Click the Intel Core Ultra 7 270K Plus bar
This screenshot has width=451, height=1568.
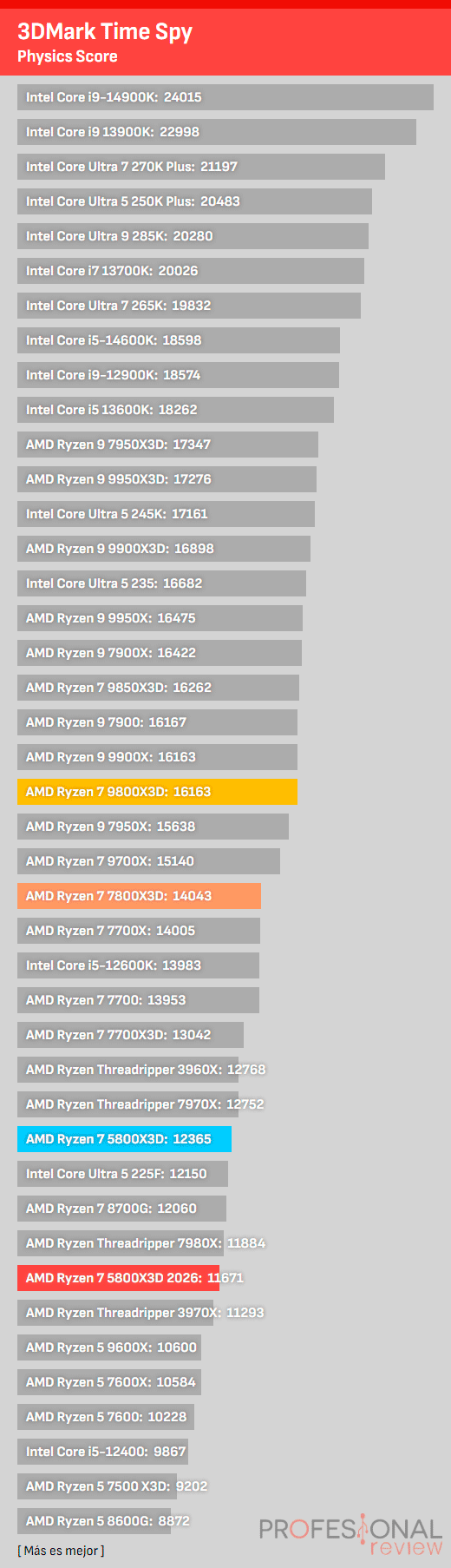tap(201, 167)
